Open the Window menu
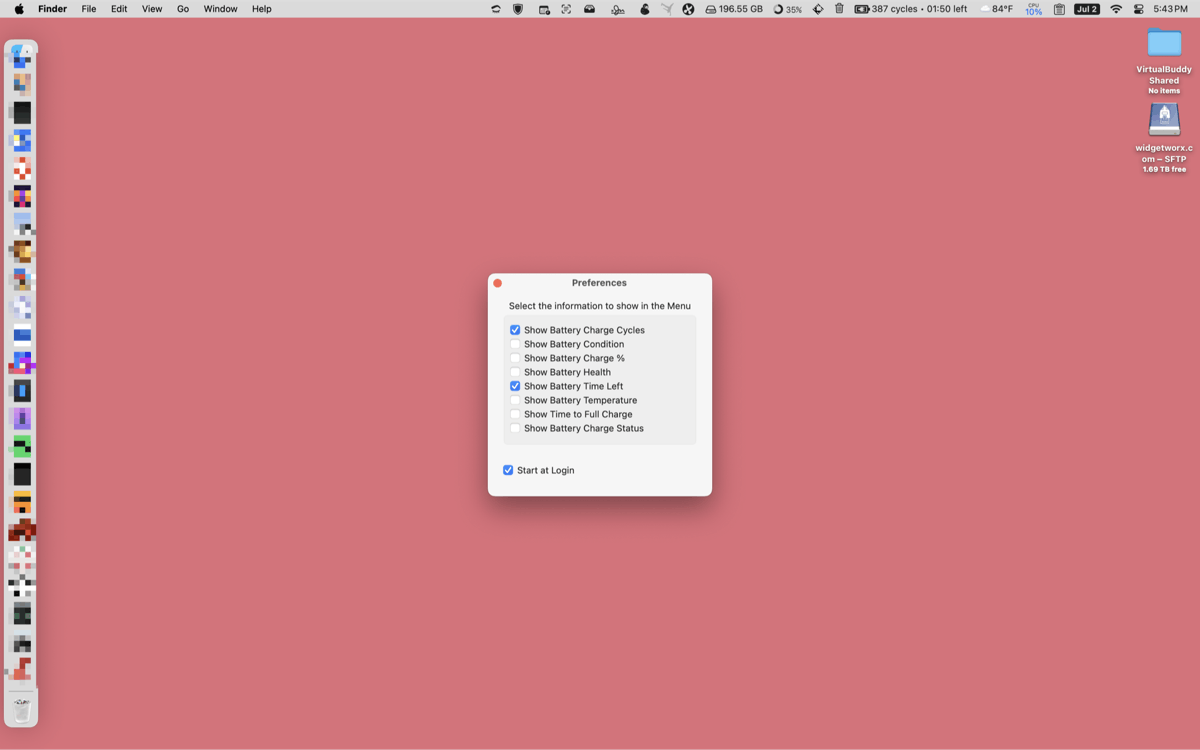 pos(220,9)
